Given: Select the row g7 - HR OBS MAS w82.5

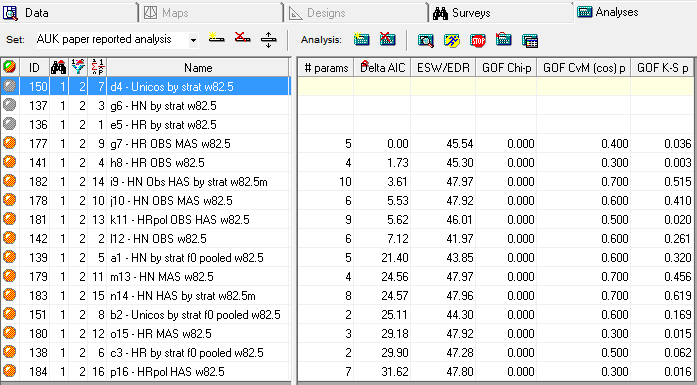Looking at the screenshot, I should tap(145, 144).
